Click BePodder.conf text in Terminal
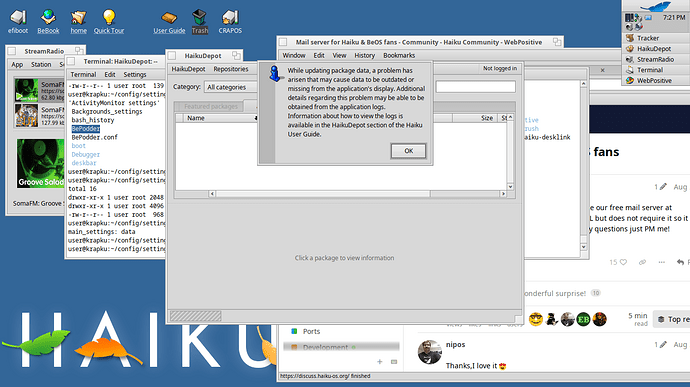 [95, 137]
